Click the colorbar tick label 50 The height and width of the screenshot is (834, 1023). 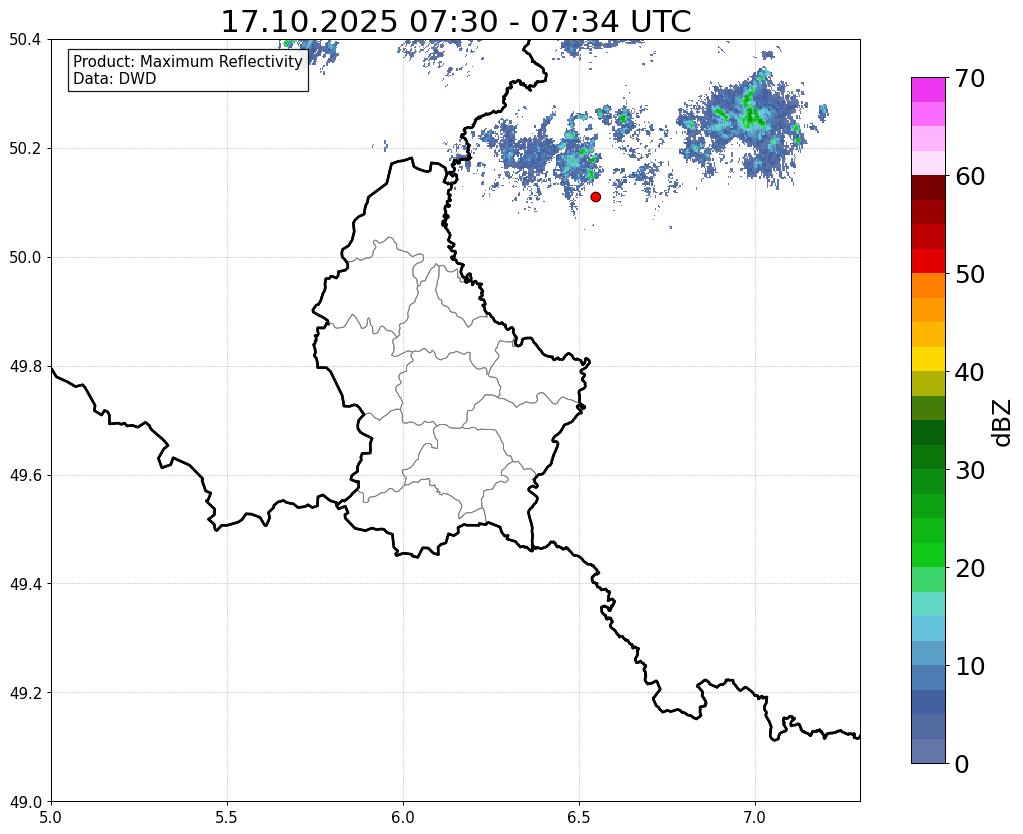point(970,274)
